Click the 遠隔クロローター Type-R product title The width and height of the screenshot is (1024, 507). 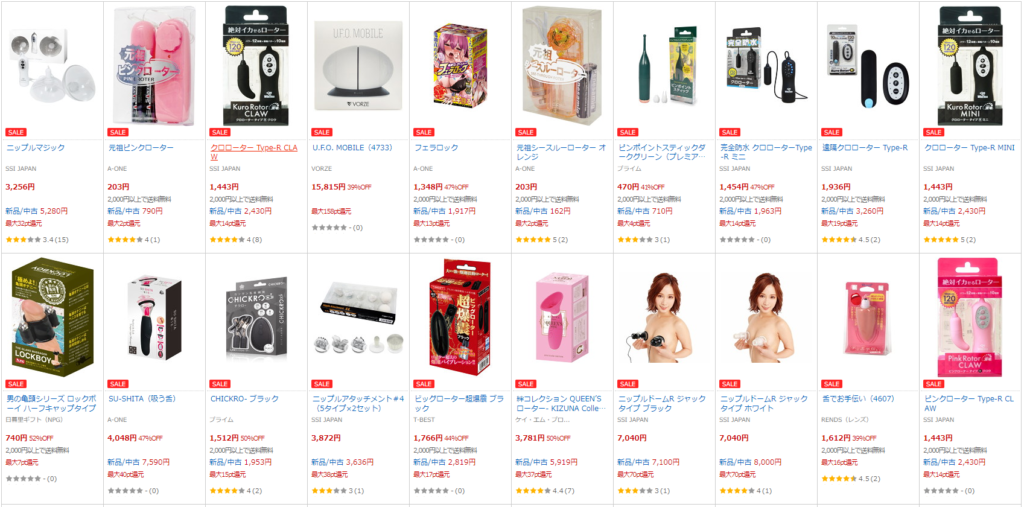tap(865, 148)
